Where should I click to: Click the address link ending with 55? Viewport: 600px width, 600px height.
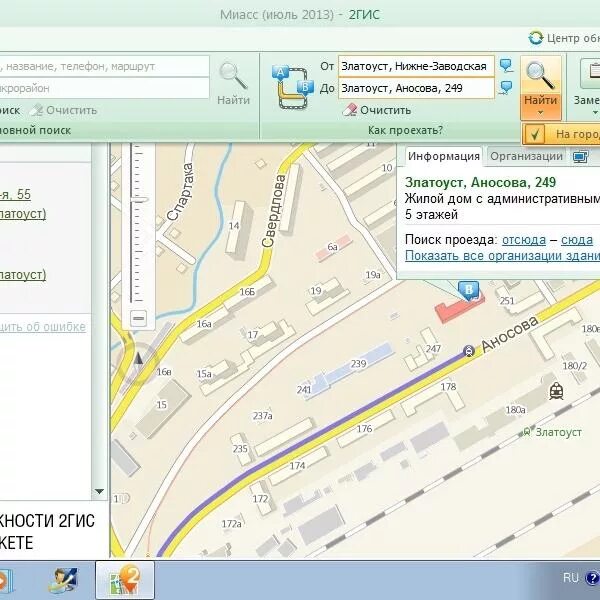click(x=15, y=194)
